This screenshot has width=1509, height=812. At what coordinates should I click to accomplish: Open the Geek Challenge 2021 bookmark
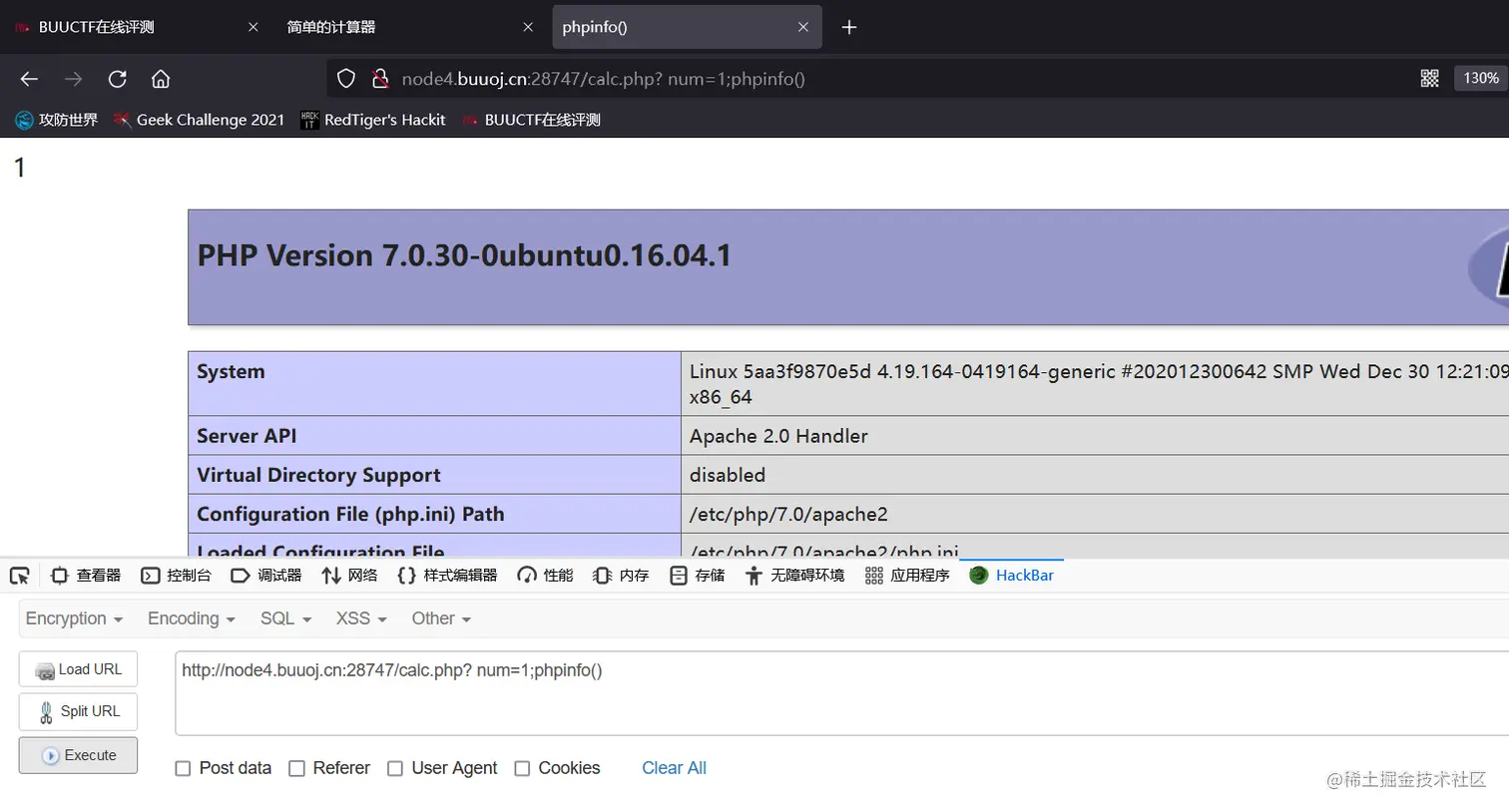pyautogui.click(x=199, y=120)
